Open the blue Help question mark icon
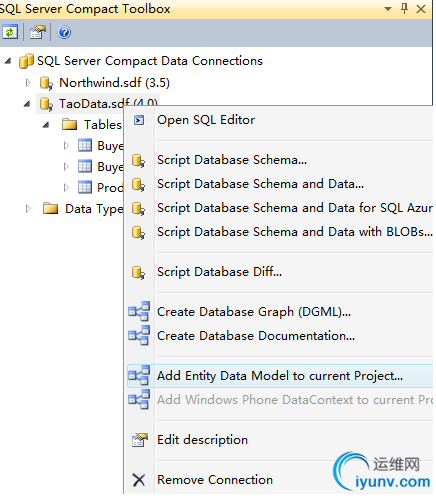The width and height of the screenshot is (436, 498). [x=64, y=32]
